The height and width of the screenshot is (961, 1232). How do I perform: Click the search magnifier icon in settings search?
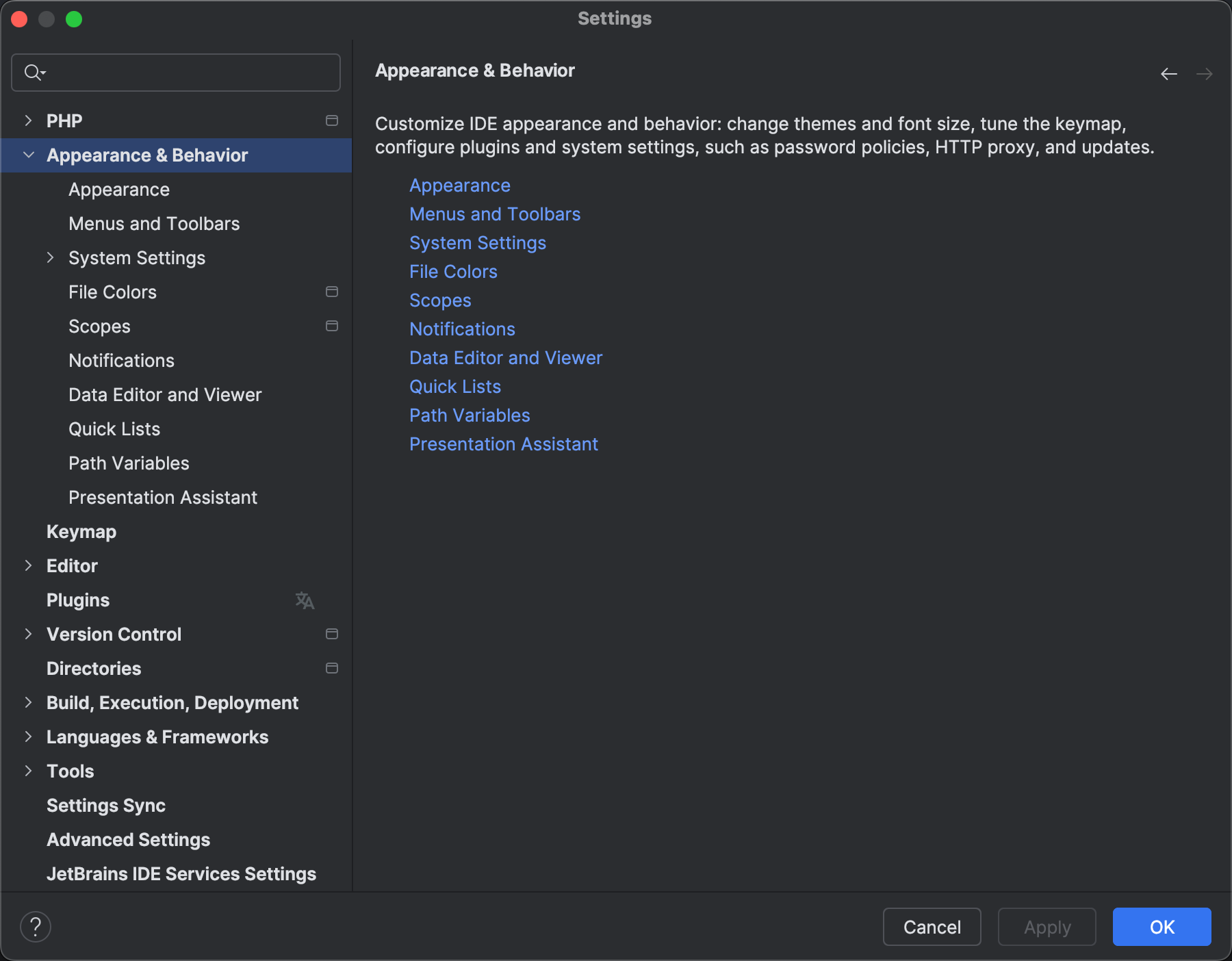(32, 72)
